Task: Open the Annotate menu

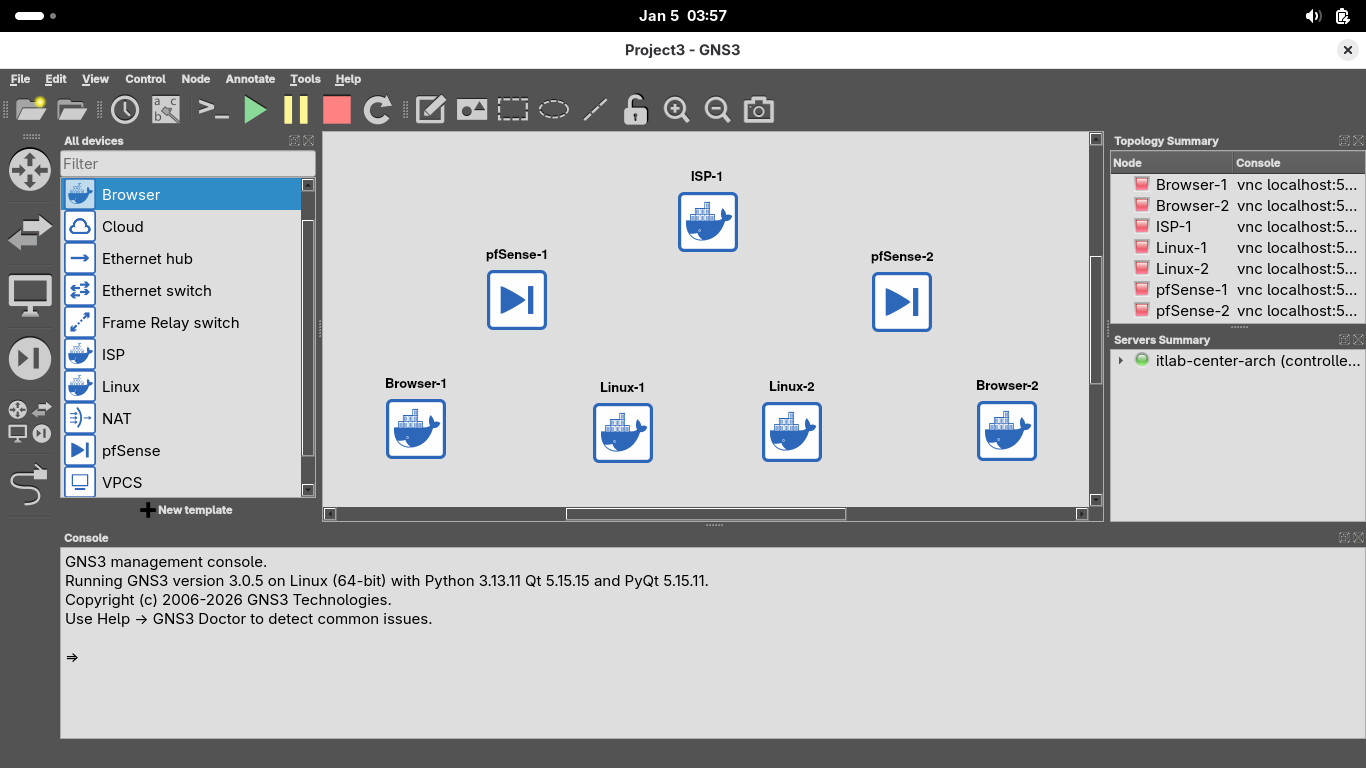Action: click(x=250, y=79)
